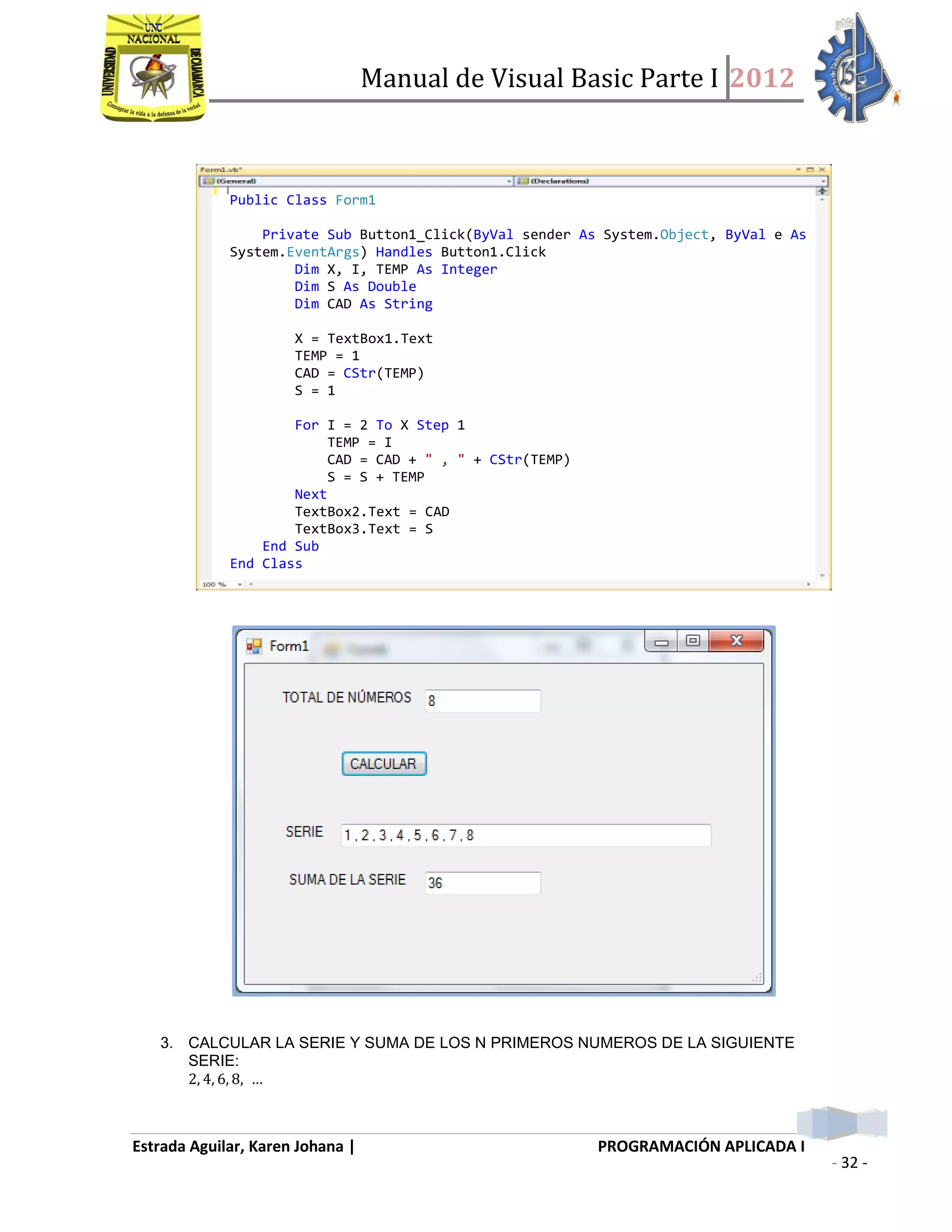Close the Form1 window with the red X

click(x=736, y=641)
